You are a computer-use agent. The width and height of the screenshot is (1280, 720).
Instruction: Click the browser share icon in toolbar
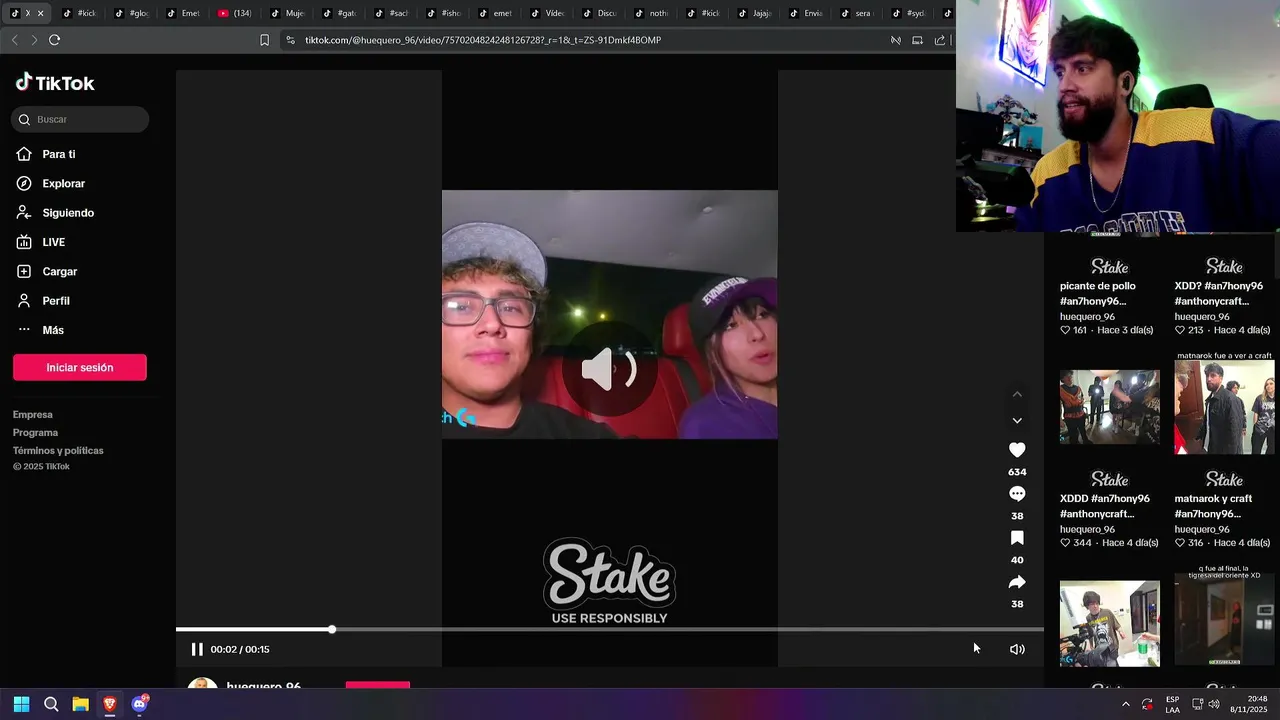click(940, 40)
